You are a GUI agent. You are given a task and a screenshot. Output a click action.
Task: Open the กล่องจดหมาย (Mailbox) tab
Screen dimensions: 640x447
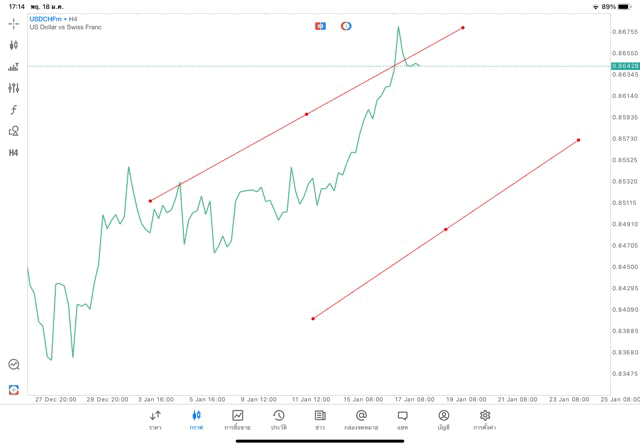(361, 419)
